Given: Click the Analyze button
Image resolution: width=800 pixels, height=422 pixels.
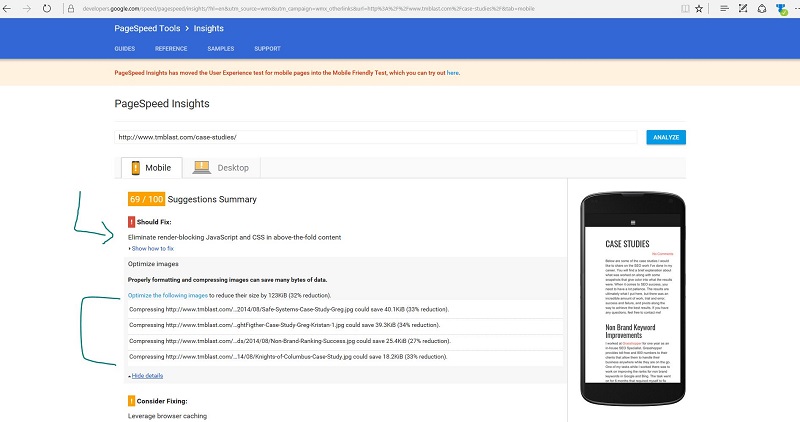Looking at the screenshot, I should [x=666, y=137].
